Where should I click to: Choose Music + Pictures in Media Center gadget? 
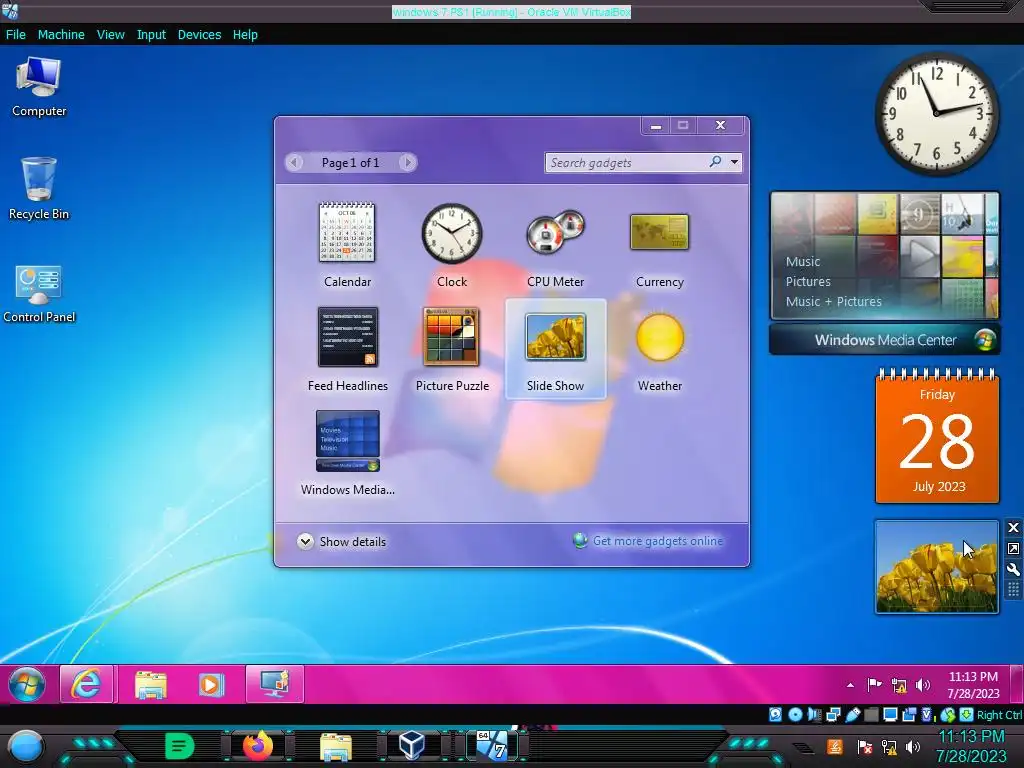coord(833,302)
